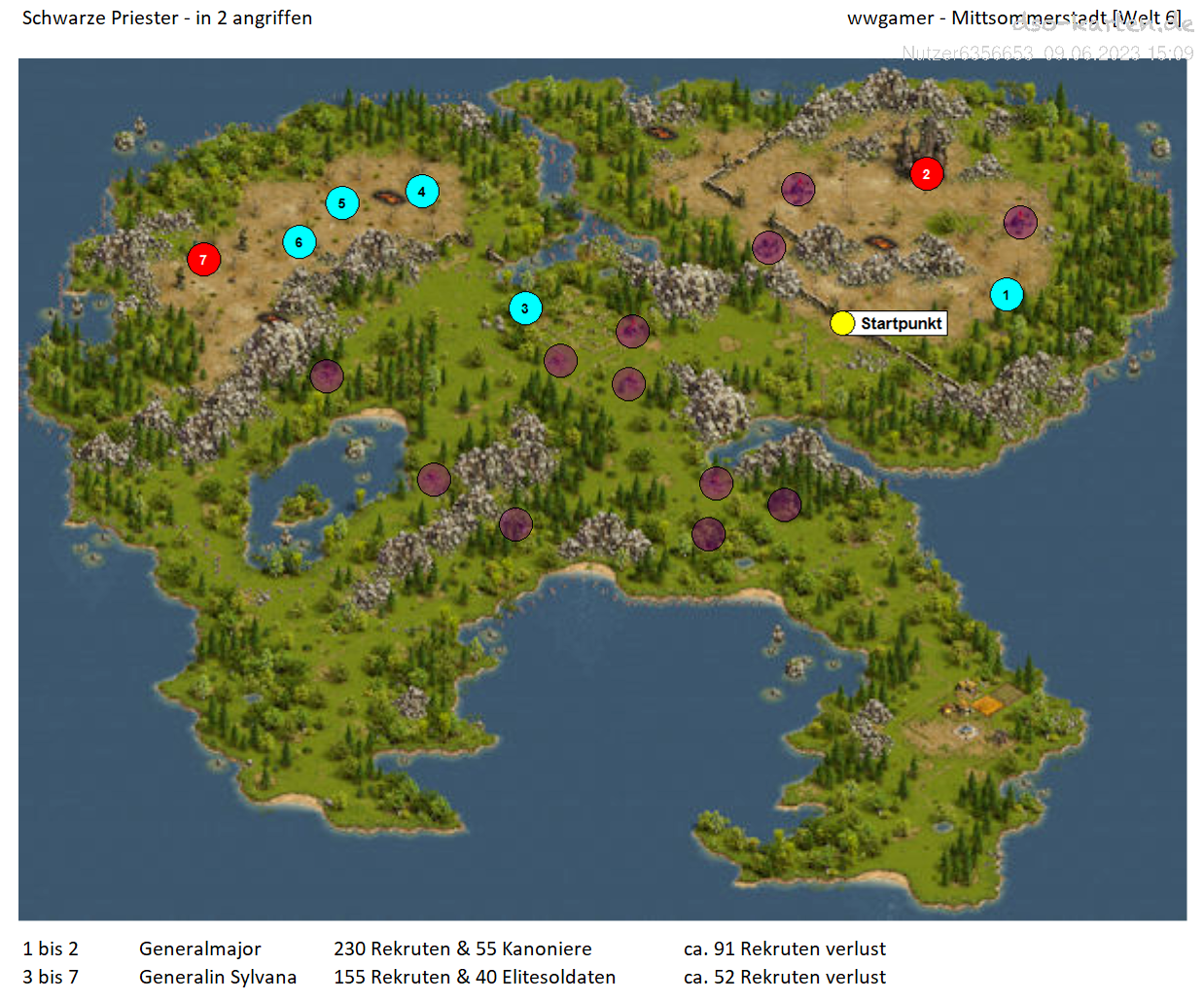The height and width of the screenshot is (1002, 1204).
Task: Click bandit camp between markers 5 and 4
Action: (x=387, y=197)
